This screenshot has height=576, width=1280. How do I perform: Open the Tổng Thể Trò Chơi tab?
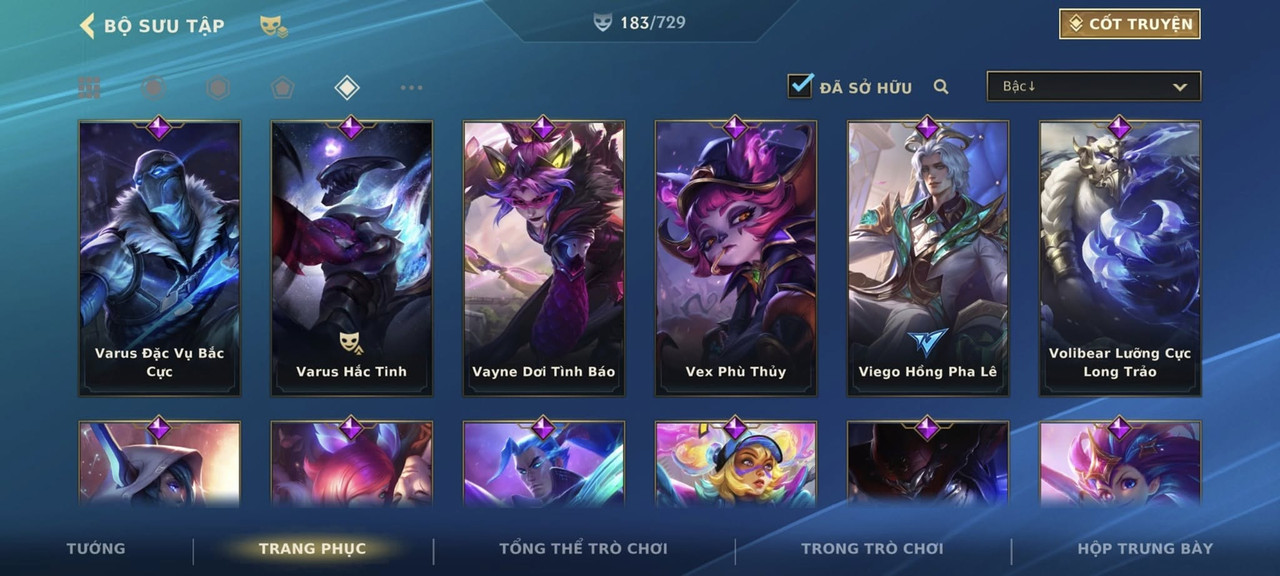583,548
